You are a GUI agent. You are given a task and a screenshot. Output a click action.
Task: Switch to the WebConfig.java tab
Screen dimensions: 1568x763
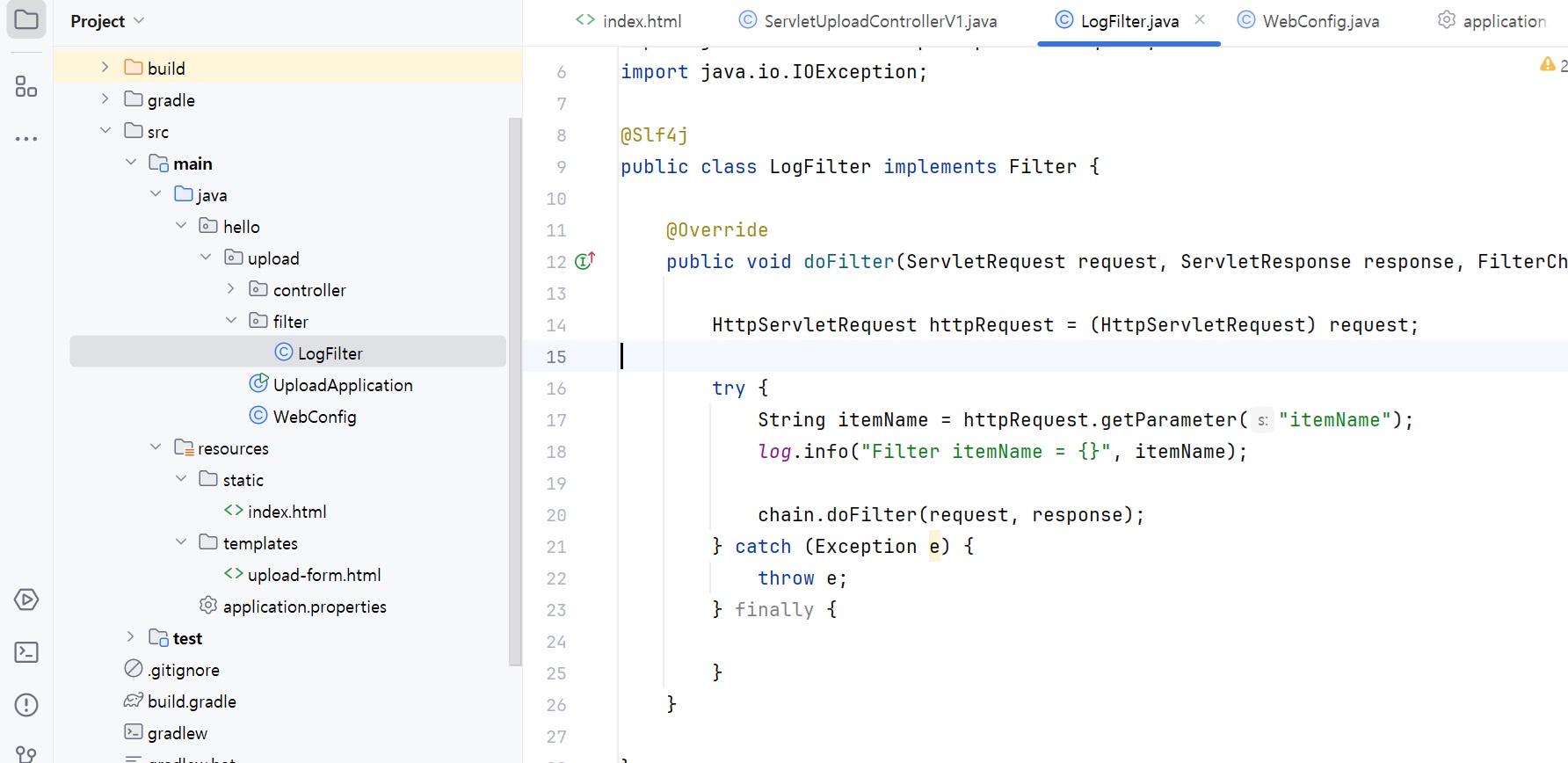(1309, 21)
